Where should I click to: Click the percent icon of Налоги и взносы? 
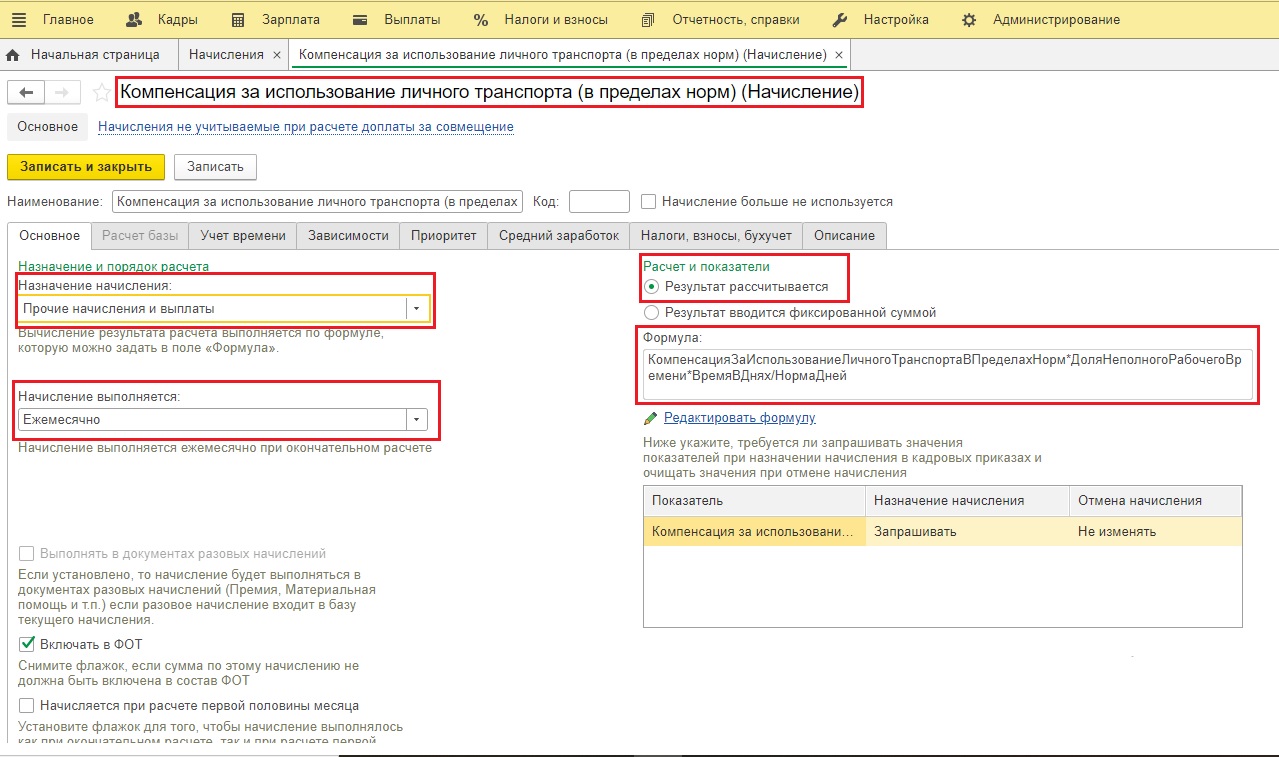[x=481, y=19]
